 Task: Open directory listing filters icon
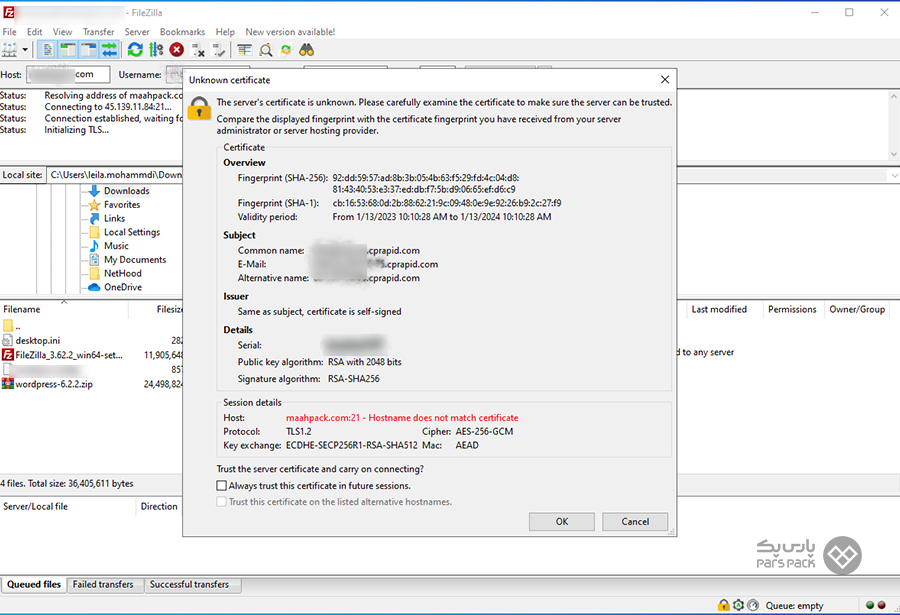(245, 51)
